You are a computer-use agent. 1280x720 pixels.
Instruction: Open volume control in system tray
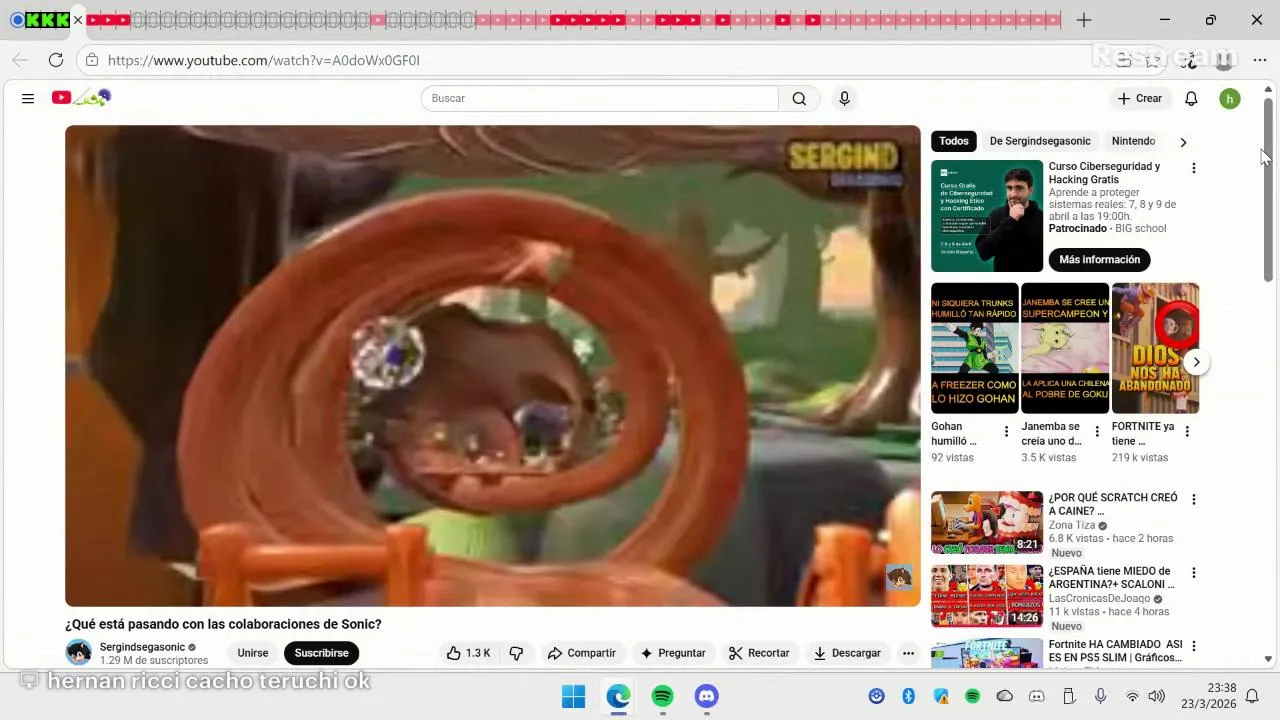pos(1157,696)
